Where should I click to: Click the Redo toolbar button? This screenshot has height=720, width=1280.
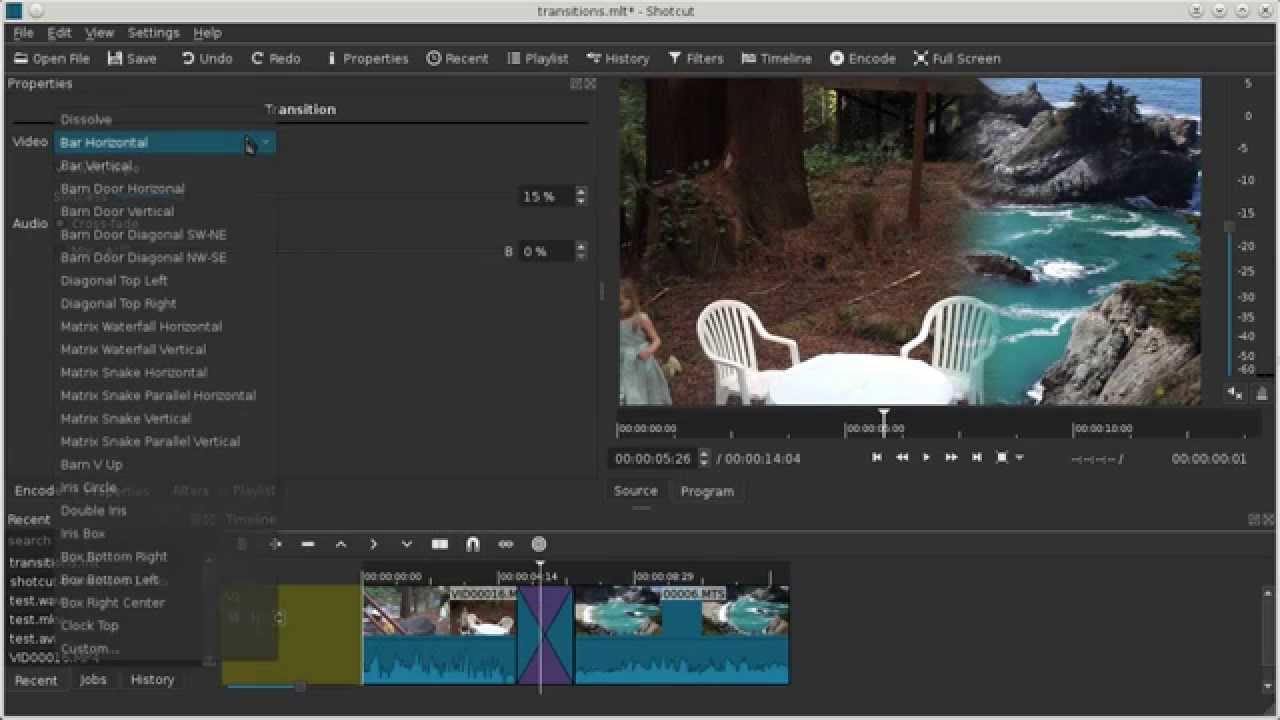coord(275,58)
